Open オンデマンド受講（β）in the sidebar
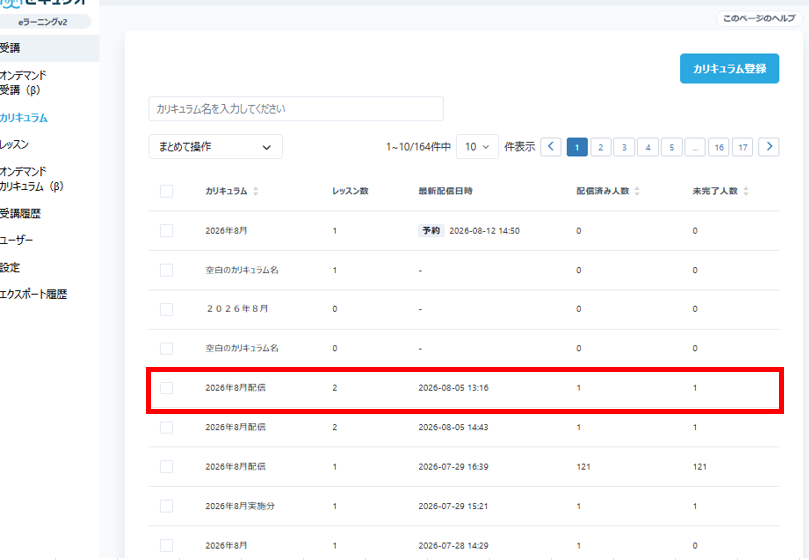Screen dimensions: 809x560 coord(23,83)
